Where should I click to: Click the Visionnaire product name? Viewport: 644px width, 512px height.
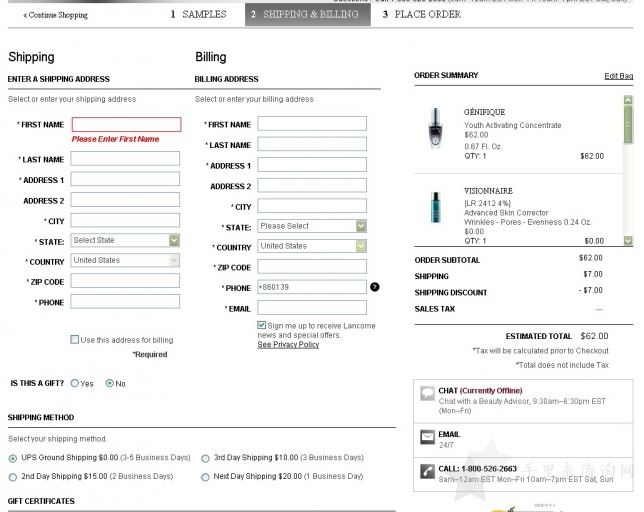(488, 191)
